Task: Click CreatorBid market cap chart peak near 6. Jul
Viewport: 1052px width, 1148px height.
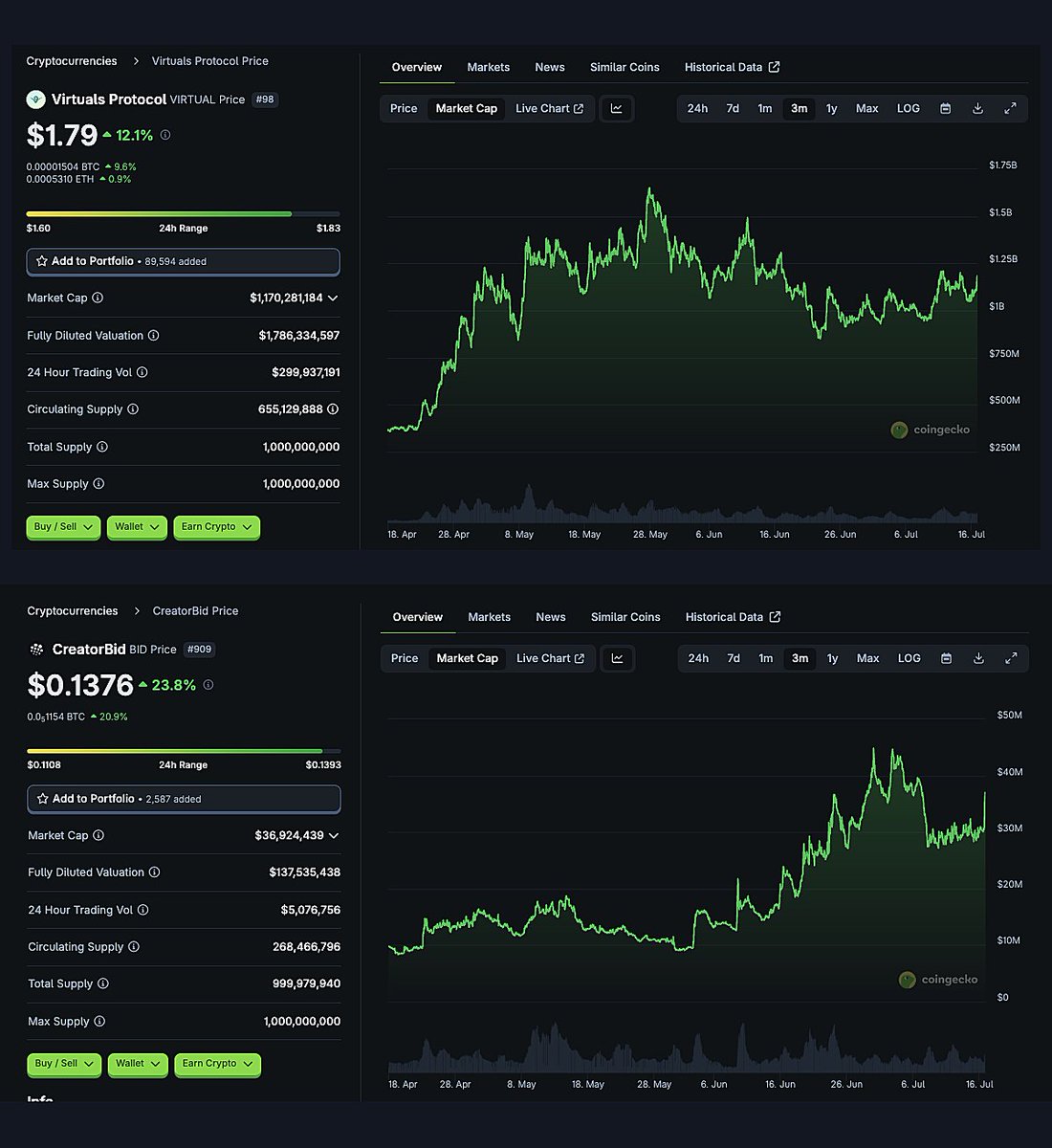Action: (893, 752)
